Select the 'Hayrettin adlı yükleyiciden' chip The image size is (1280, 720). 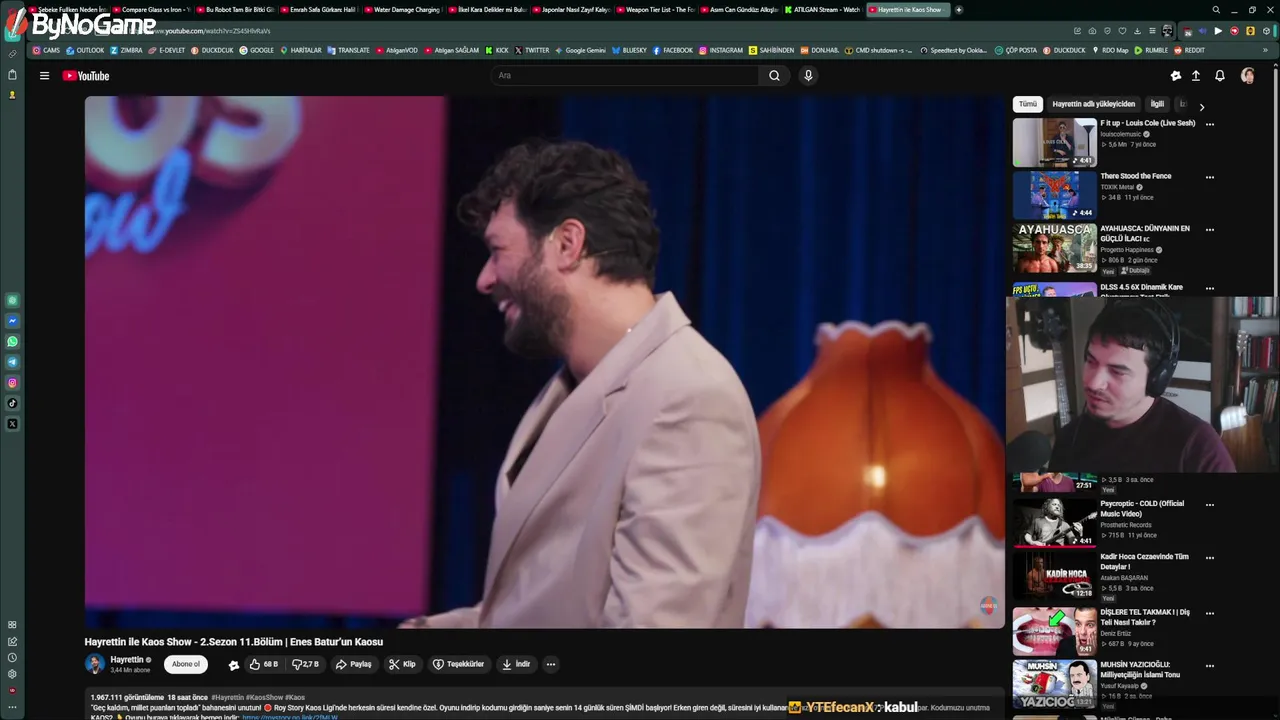click(x=1094, y=104)
